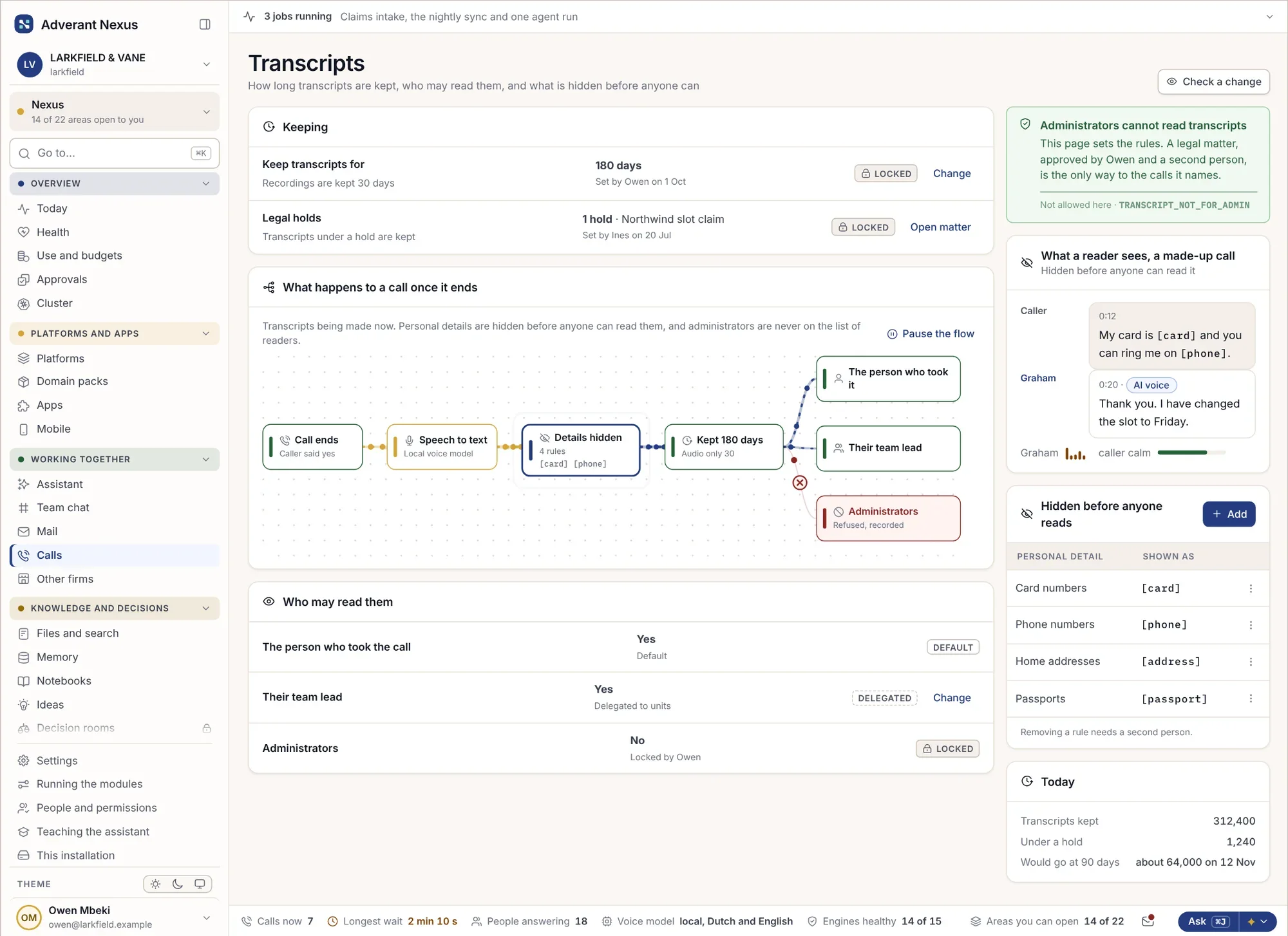Open Owen Mbeki account menu
Image resolution: width=1288 pixels, height=936 pixels.
pyautogui.click(x=115, y=917)
